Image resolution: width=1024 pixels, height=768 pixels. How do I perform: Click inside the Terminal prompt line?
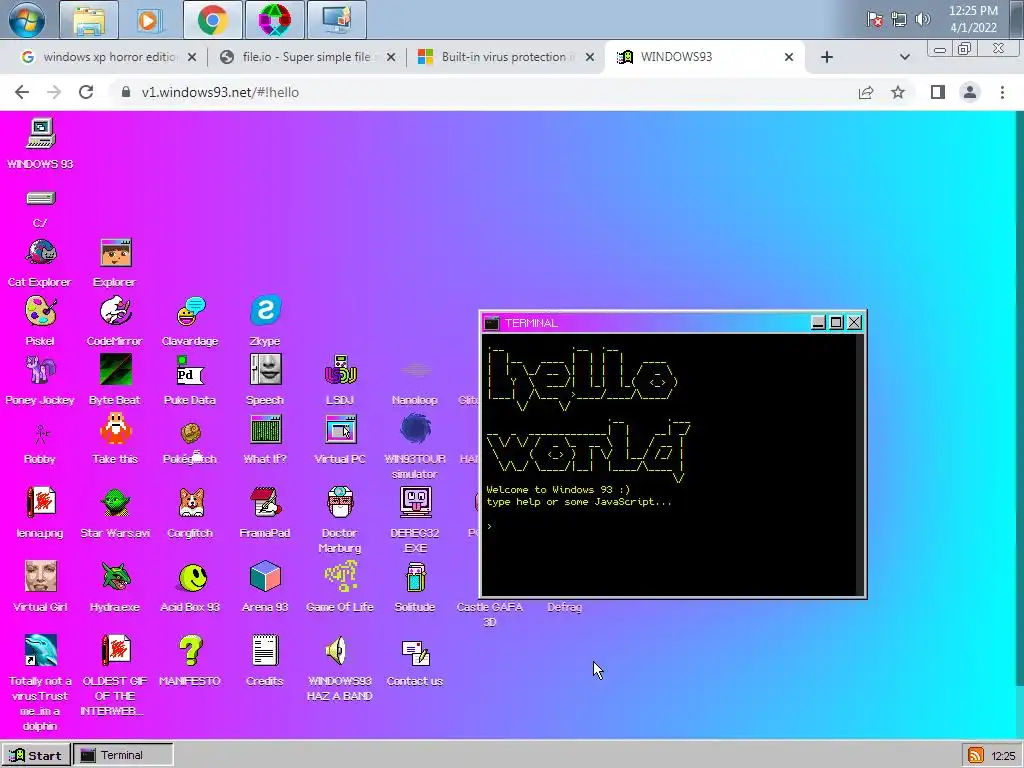click(669, 526)
